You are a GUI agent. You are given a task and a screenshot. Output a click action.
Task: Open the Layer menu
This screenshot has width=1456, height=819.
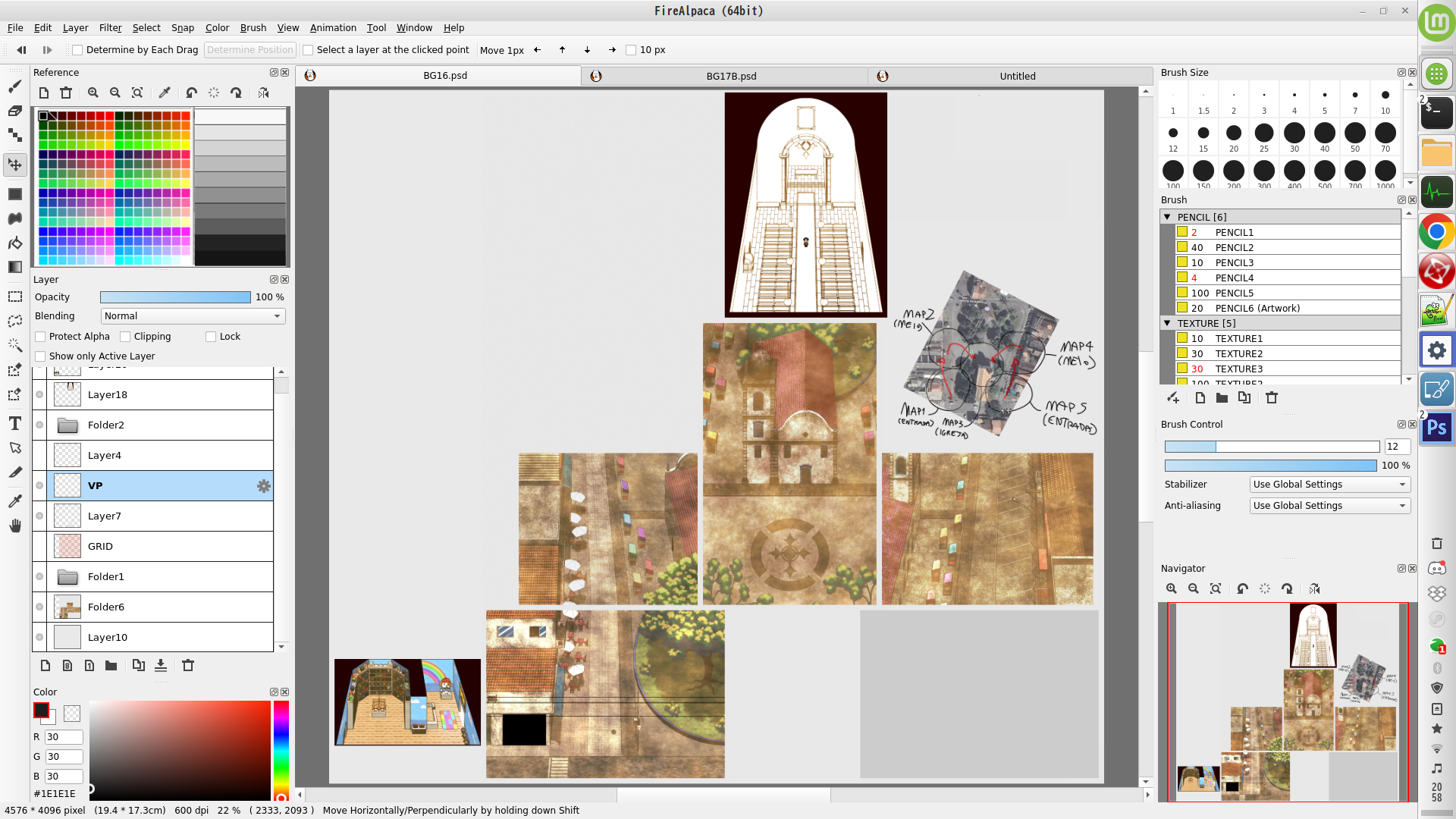75,28
